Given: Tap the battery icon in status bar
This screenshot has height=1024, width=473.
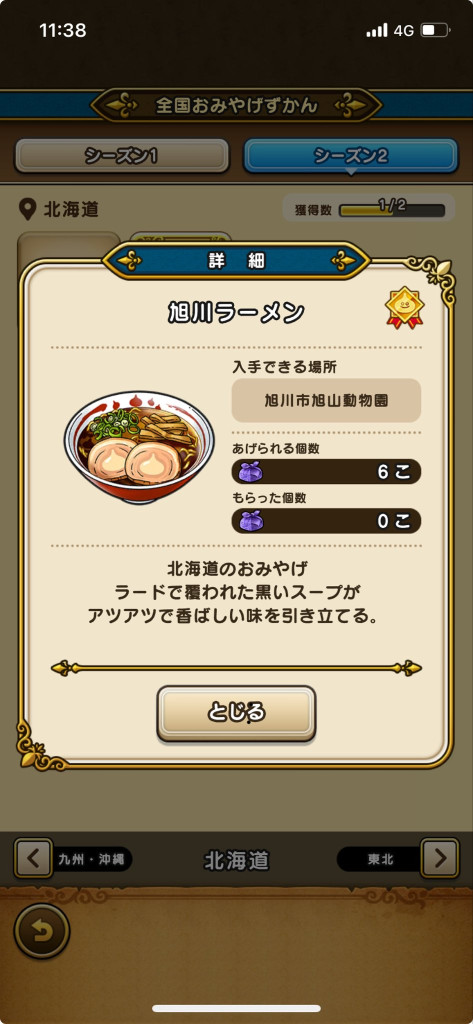Looking at the screenshot, I should [434, 30].
